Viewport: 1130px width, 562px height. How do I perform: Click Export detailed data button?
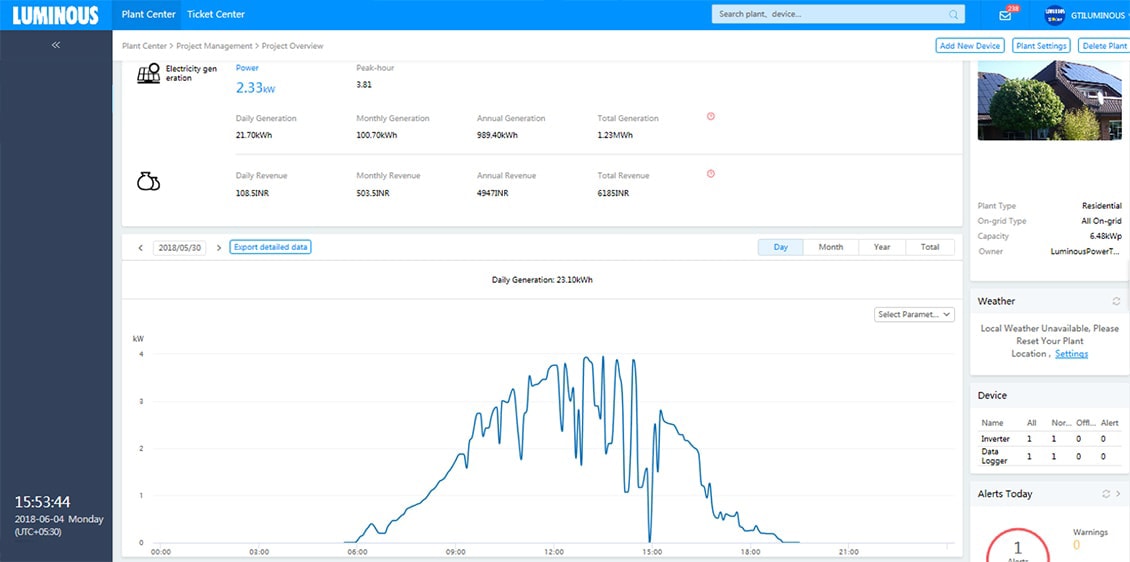[x=270, y=247]
